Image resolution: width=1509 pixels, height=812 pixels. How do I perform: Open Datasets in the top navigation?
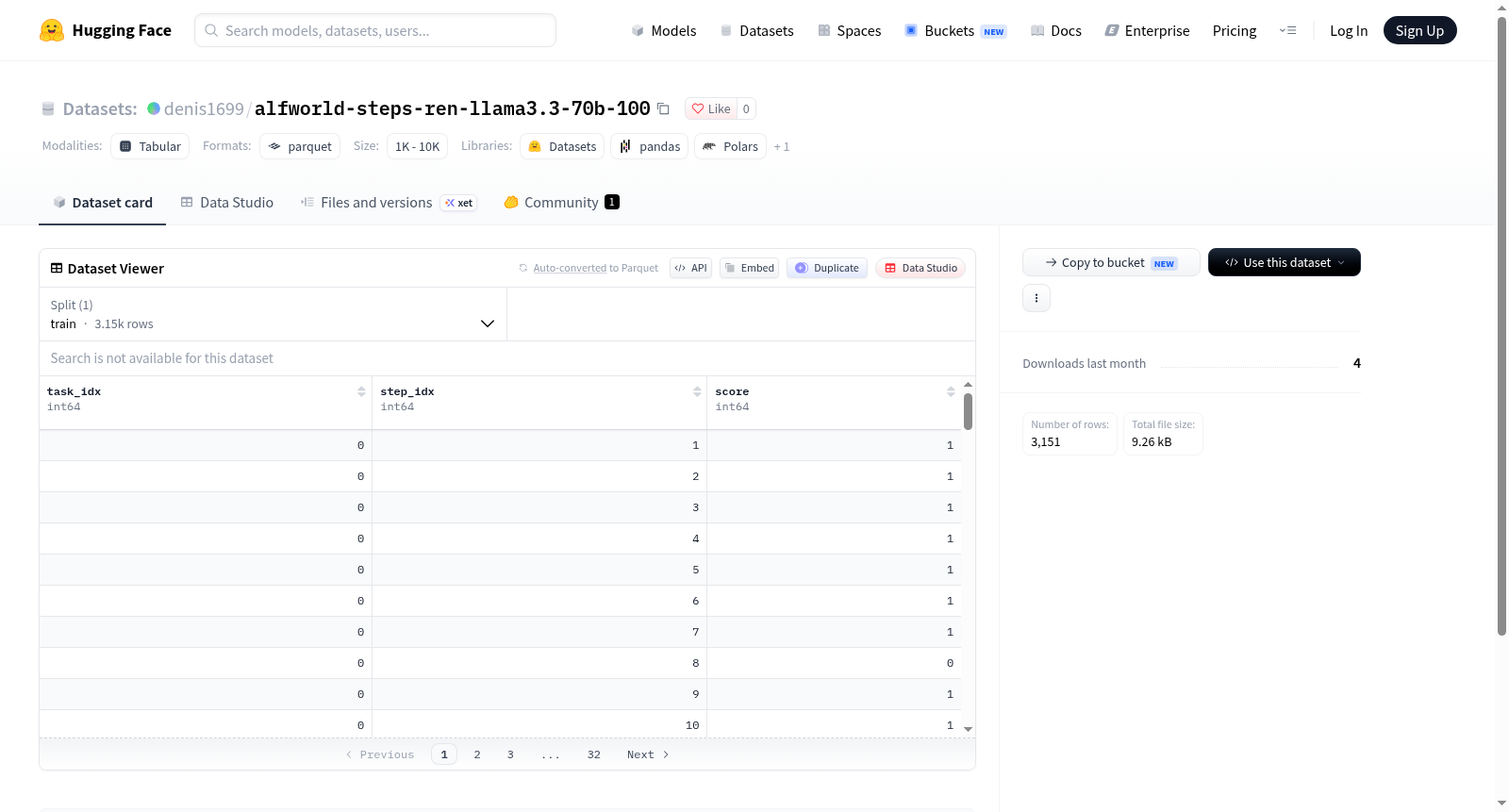pyautogui.click(x=757, y=31)
